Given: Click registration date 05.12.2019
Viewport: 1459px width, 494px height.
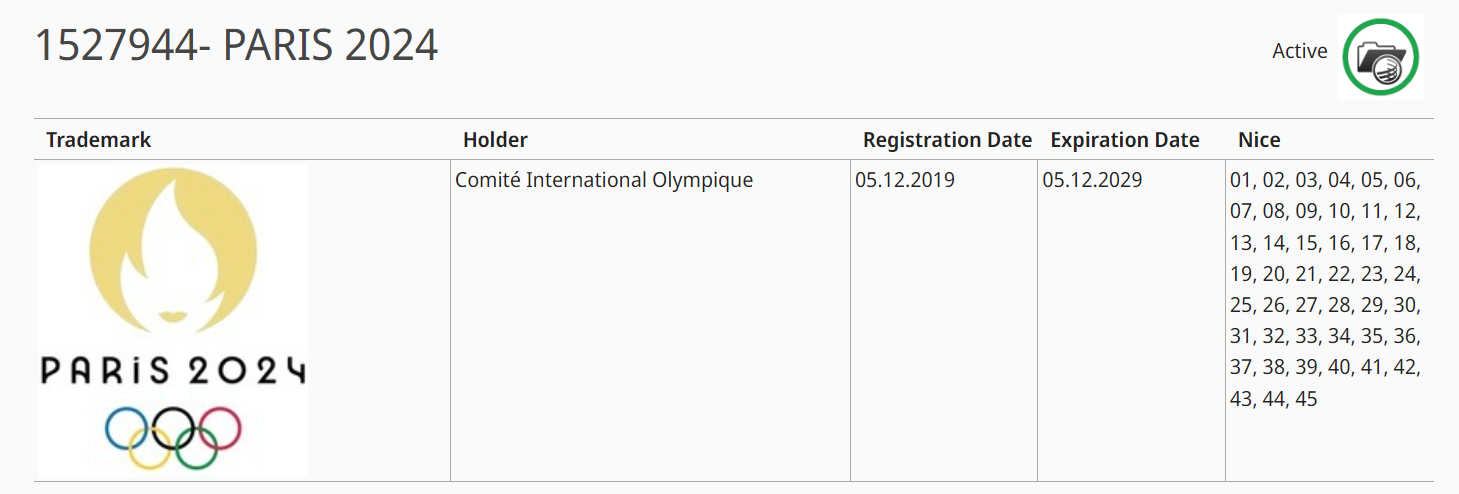Looking at the screenshot, I should (904, 181).
